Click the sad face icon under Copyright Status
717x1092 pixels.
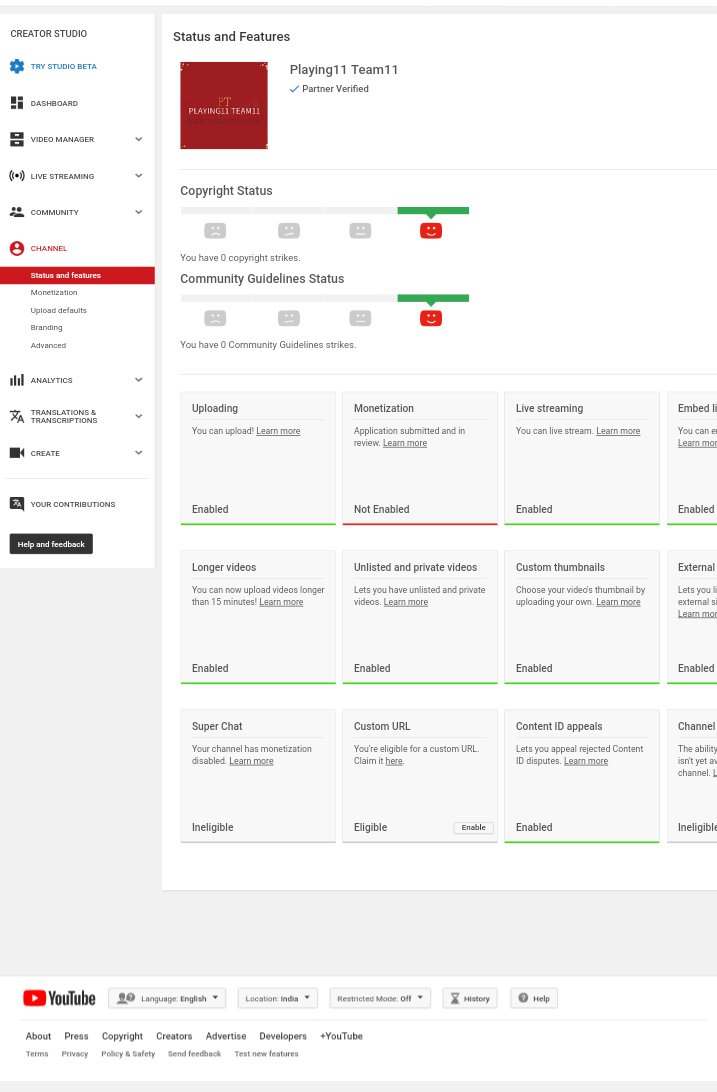click(x=215, y=231)
